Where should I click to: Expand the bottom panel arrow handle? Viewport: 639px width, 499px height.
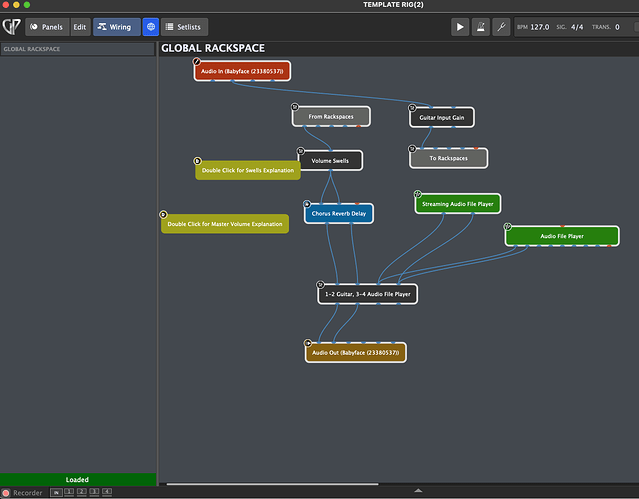(x=418, y=491)
